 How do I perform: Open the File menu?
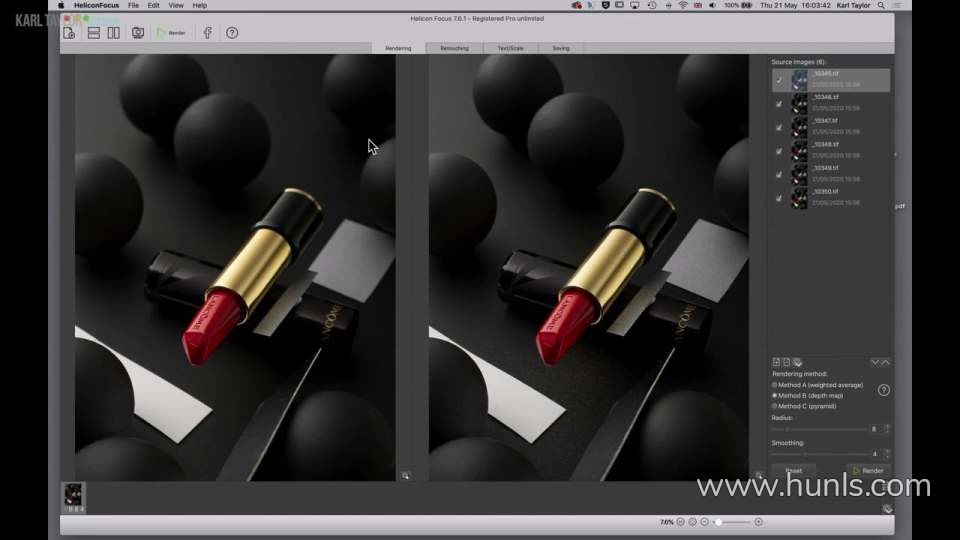(133, 6)
